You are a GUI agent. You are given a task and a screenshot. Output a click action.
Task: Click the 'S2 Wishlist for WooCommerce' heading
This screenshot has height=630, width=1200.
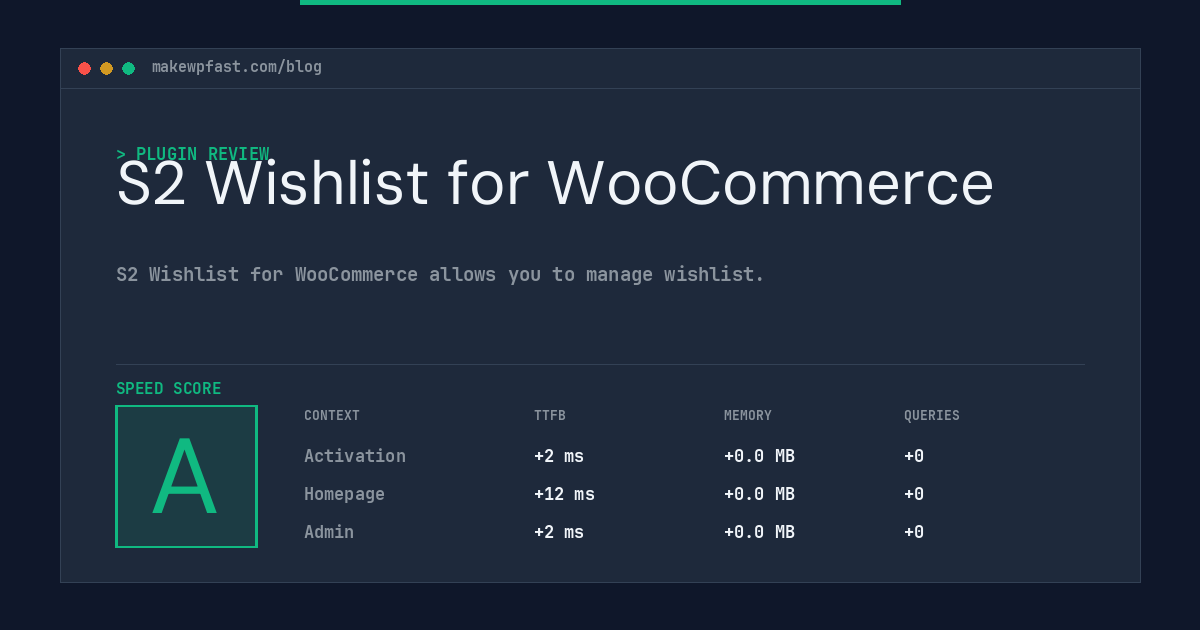555,184
